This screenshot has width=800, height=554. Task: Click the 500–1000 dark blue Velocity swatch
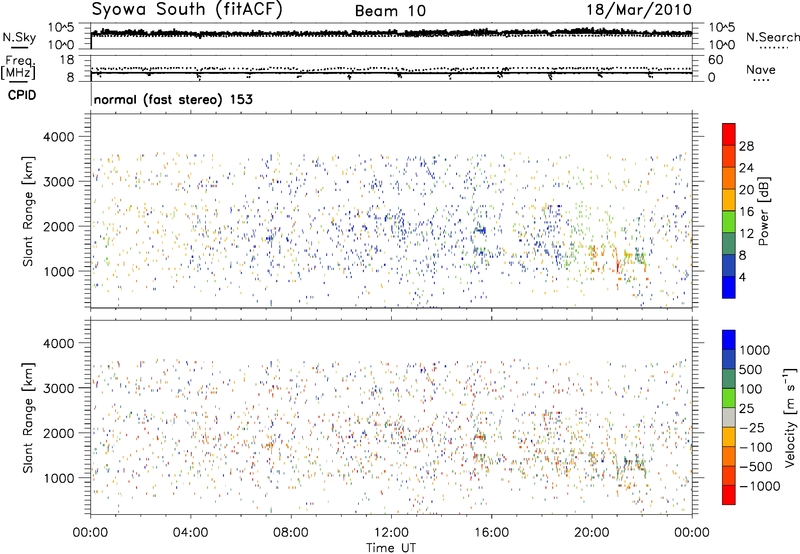click(x=729, y=359)
